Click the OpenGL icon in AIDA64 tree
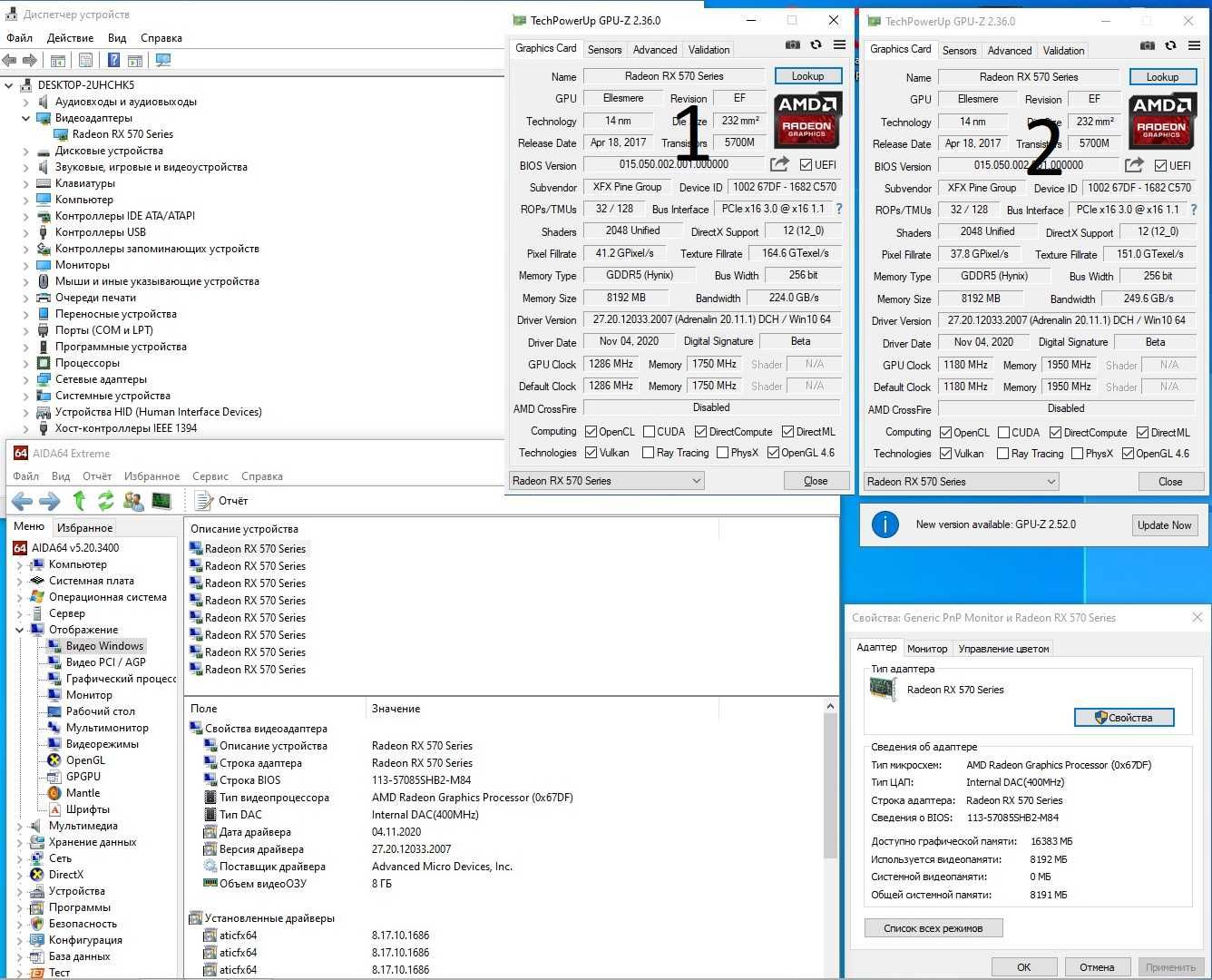The image size is (1212, 980). (54, 760)
